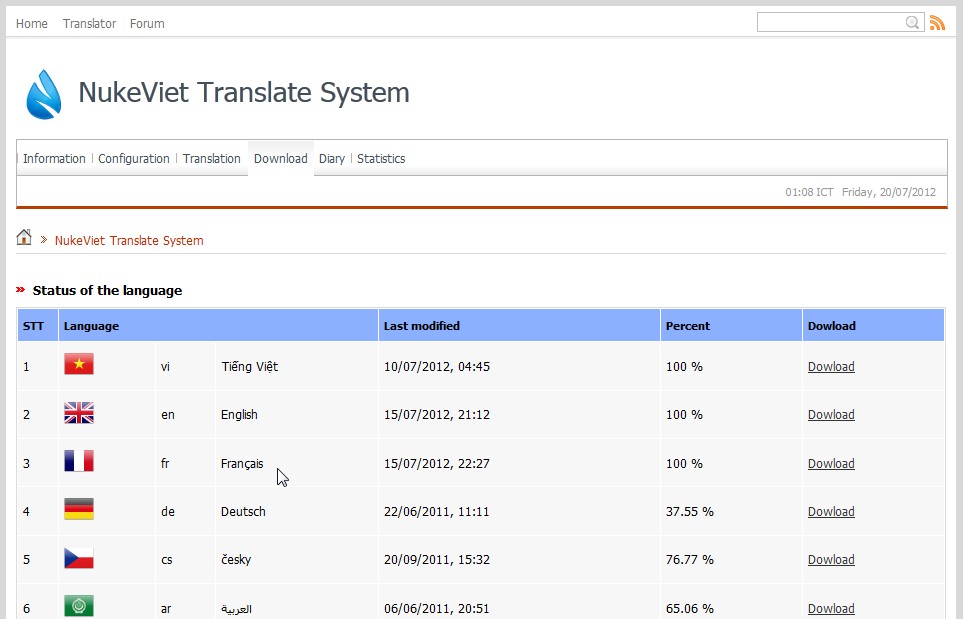Click the 10/07/2012, 04:45 date cell
Viewport: 963px width, 619px height.
point(437,367)
